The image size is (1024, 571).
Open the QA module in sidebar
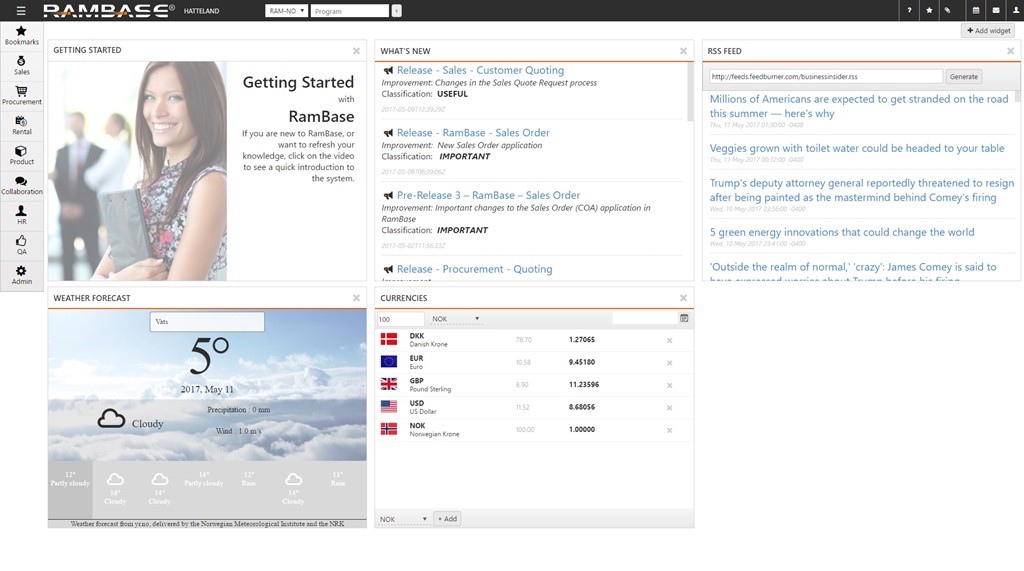pos(22,245)
